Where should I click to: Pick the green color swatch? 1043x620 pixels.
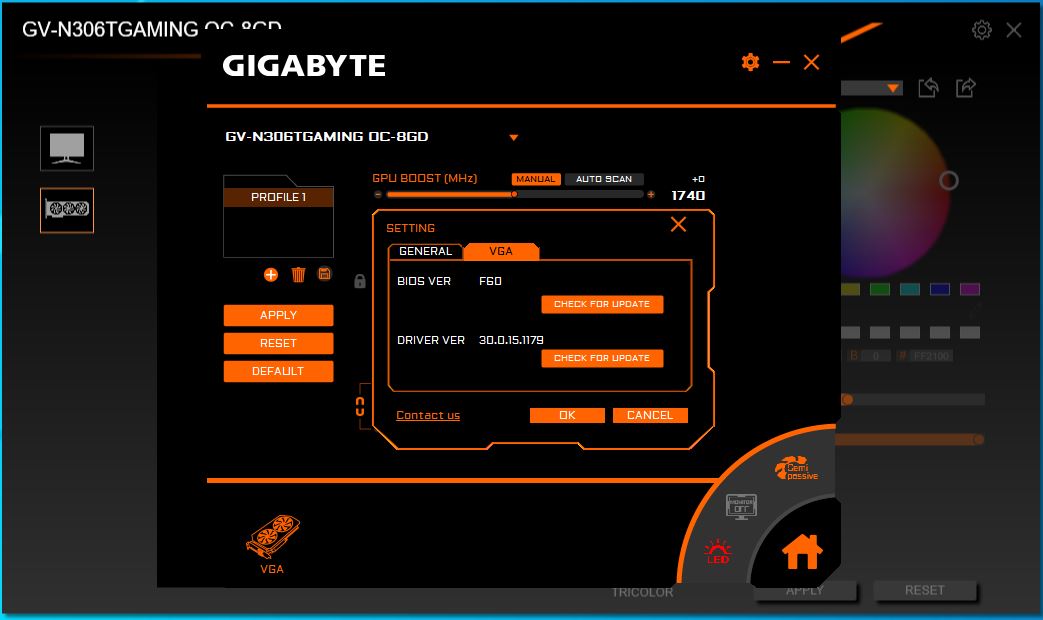pyautogui.click(x=879, y=289)
